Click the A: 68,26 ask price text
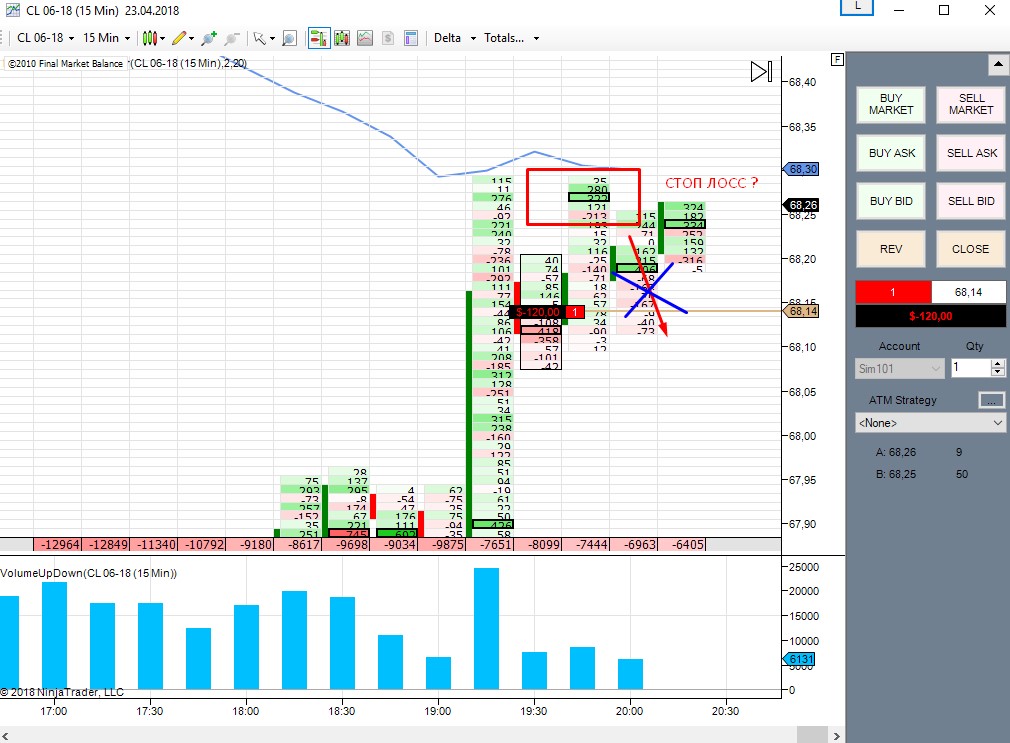1010x743 pixels. point(895,452)
